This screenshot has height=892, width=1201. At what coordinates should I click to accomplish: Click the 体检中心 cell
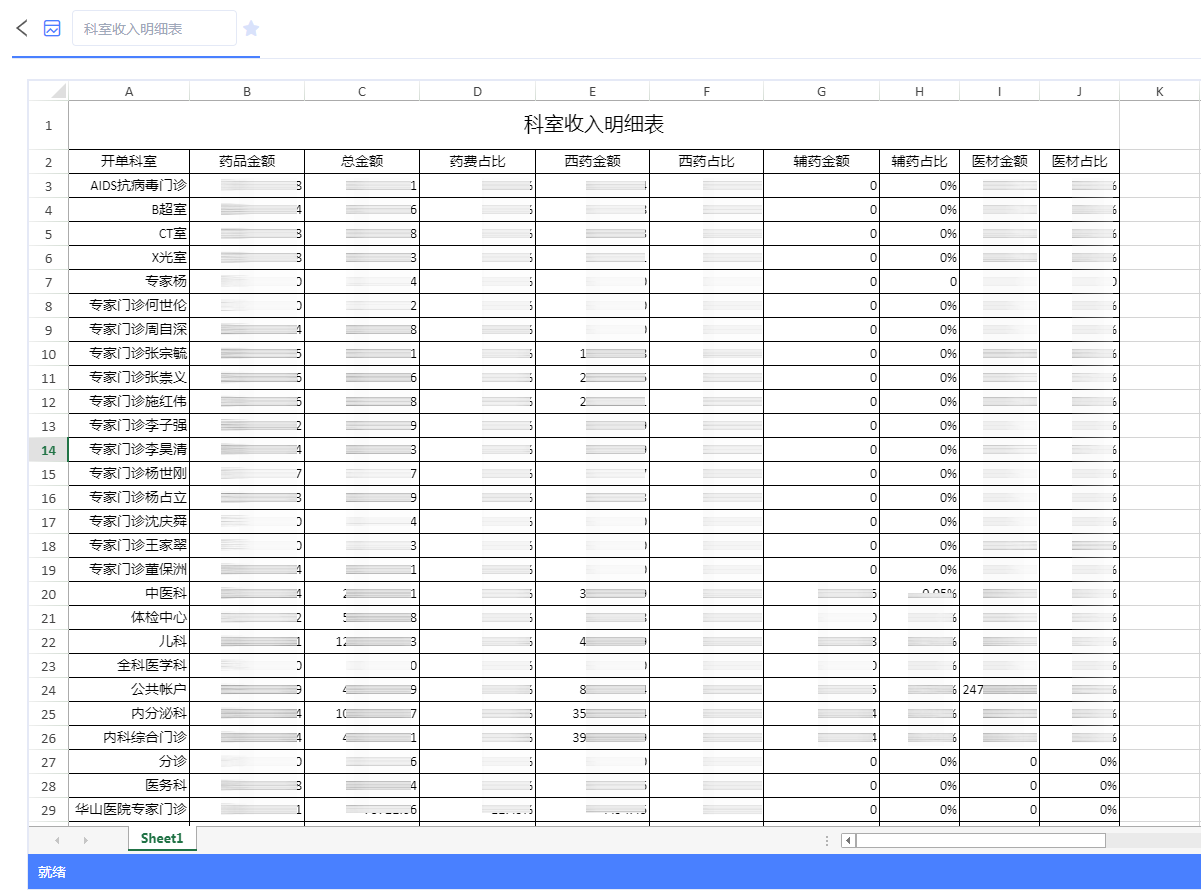coord(129,617)
